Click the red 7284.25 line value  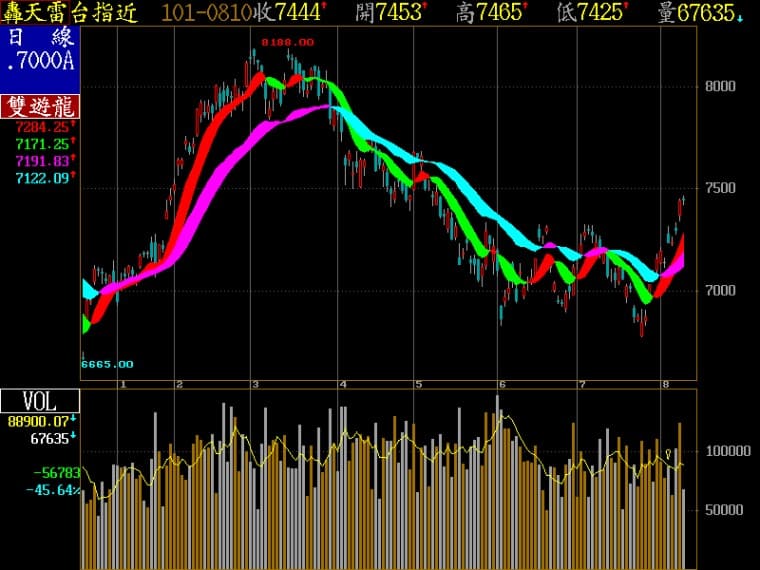pyautogui.click(x=42, y=128)
